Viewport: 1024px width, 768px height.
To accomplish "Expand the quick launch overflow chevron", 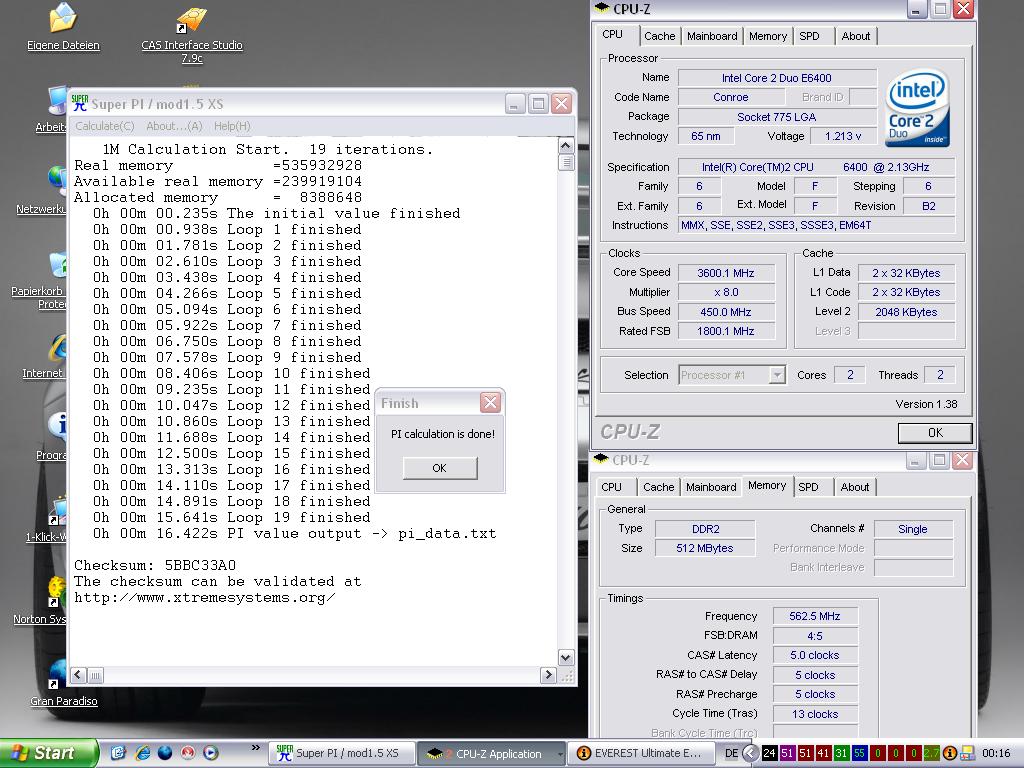I will point(257,747).
